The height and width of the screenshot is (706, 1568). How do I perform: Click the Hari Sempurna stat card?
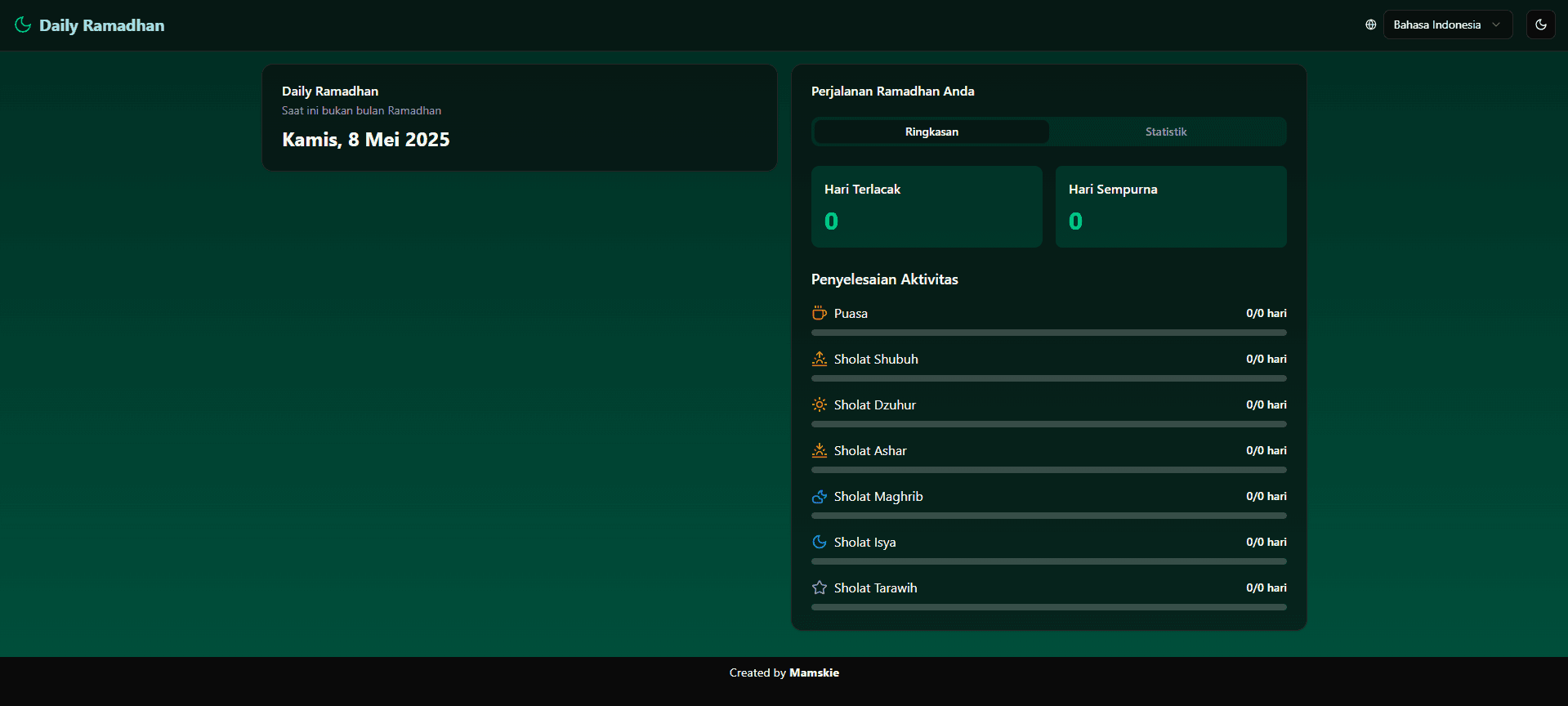point(1170,207)
